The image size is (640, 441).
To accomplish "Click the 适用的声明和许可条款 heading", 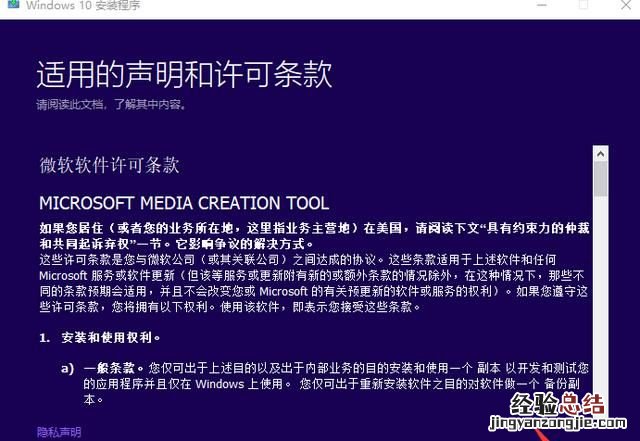I will 184,74.
